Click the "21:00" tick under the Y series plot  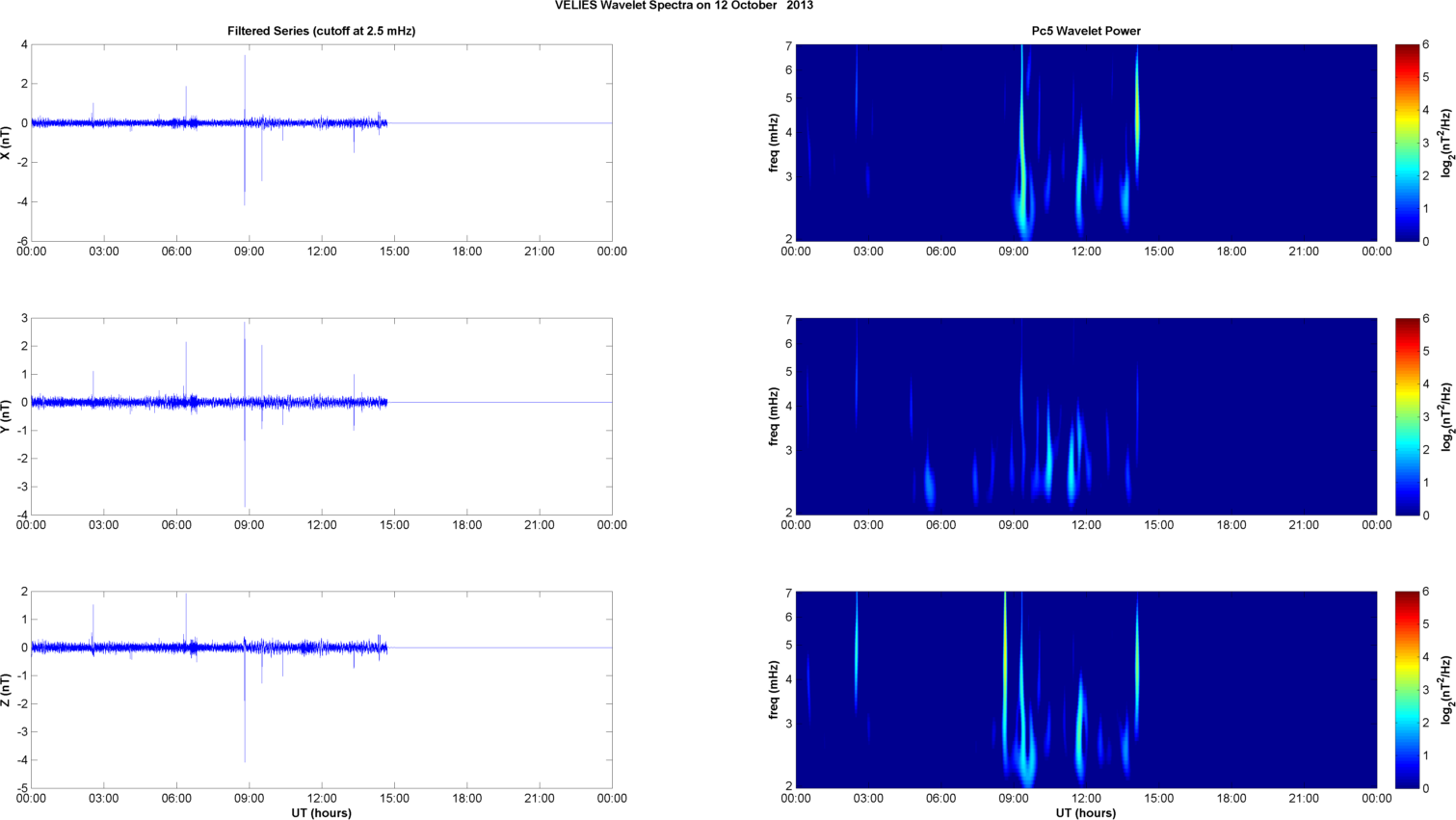tap(540, 525)
